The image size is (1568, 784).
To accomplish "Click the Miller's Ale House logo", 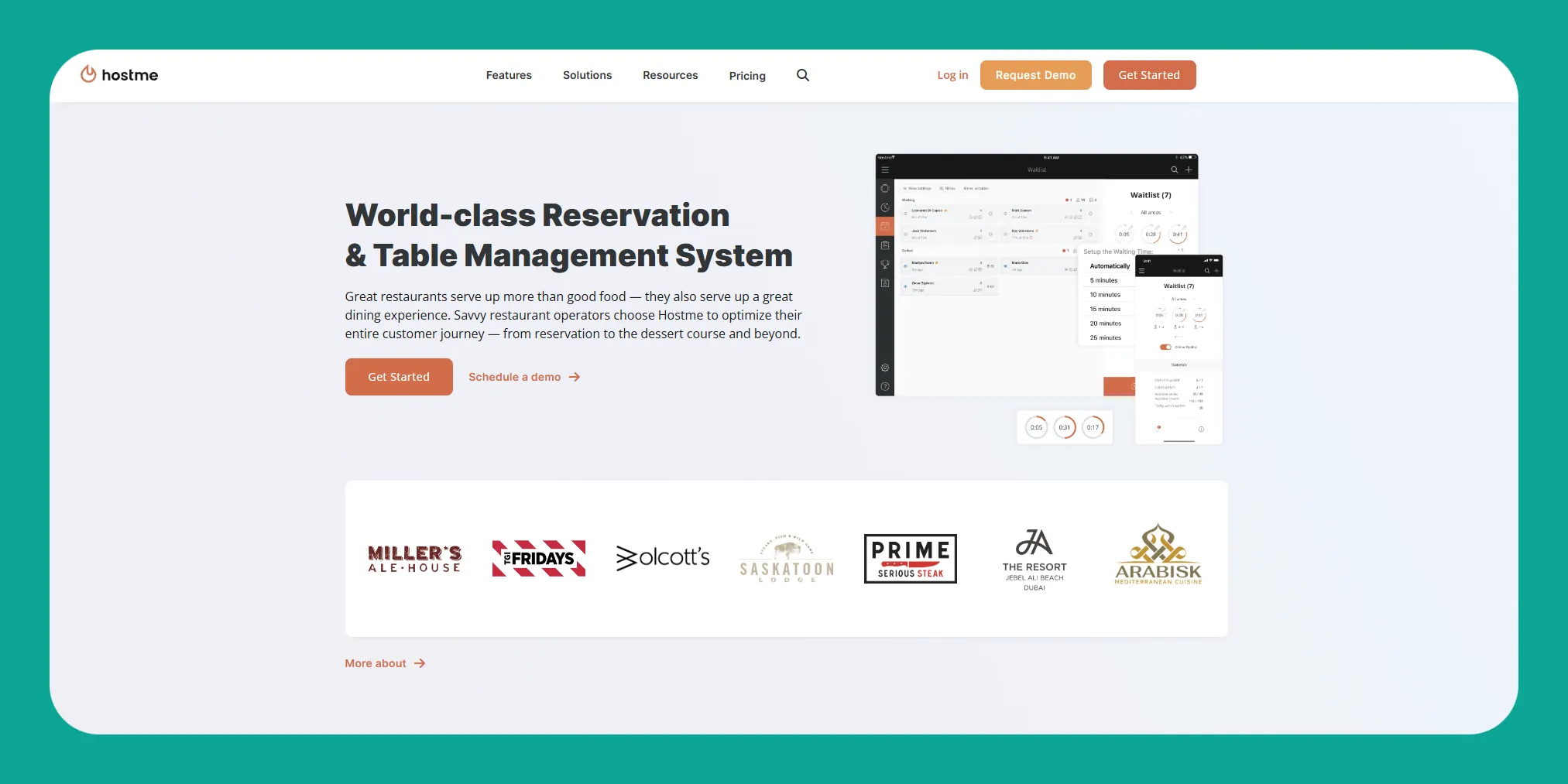I will (x=413, y=558).
